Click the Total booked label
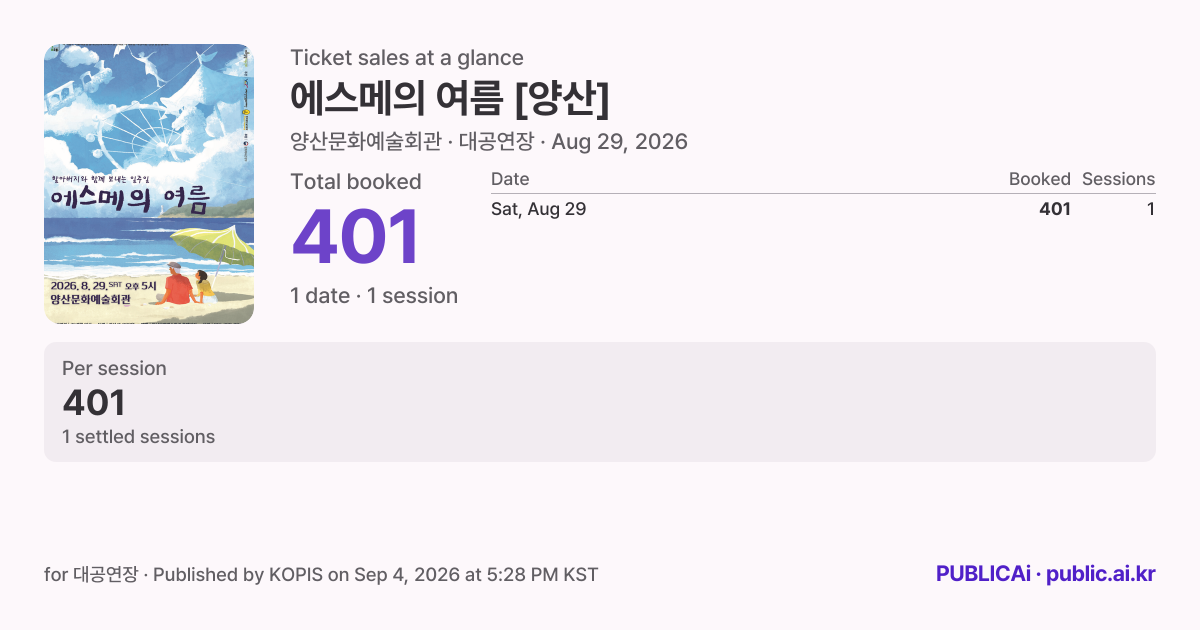This screenshot has height=630, width=1200. (x=356, y=182)
